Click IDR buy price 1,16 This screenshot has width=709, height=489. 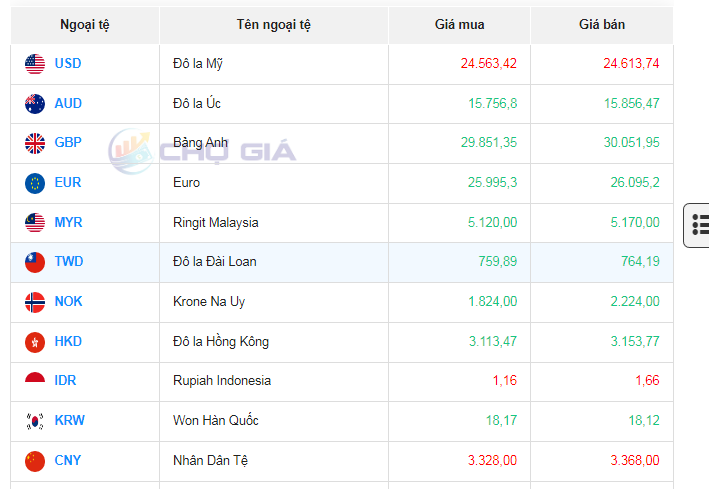click(x=505, y=380)
